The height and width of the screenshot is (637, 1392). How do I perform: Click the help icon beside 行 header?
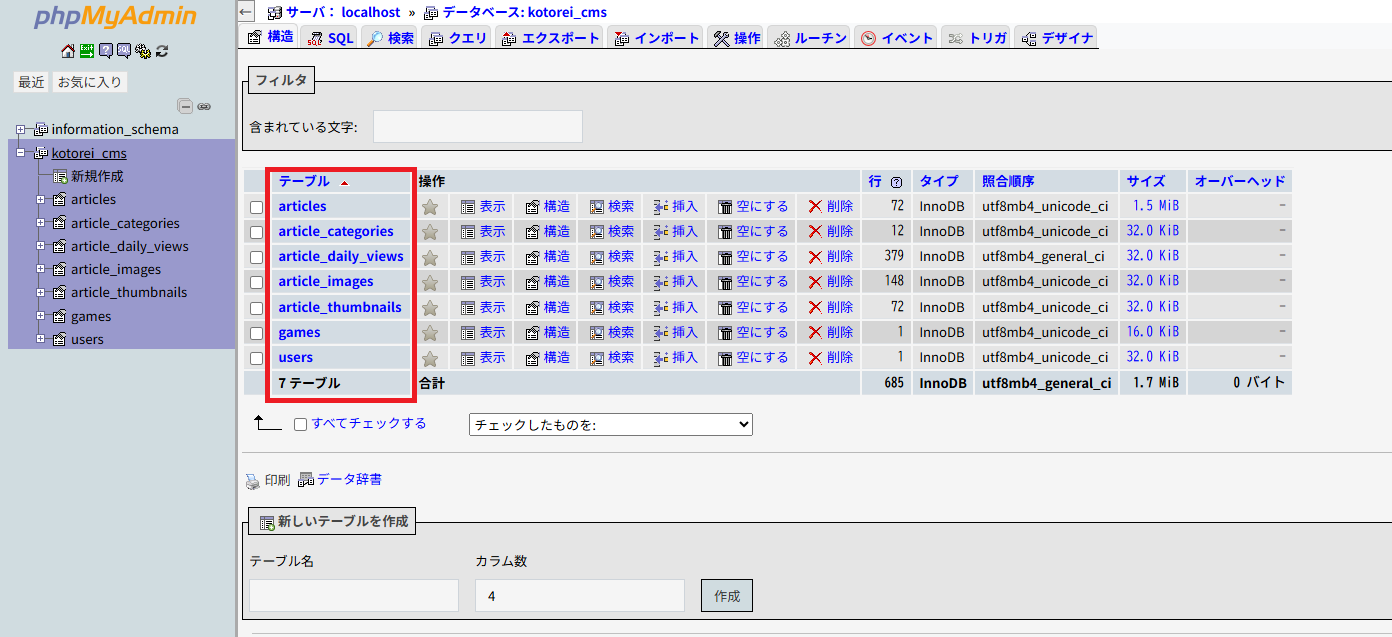(896, 182)
